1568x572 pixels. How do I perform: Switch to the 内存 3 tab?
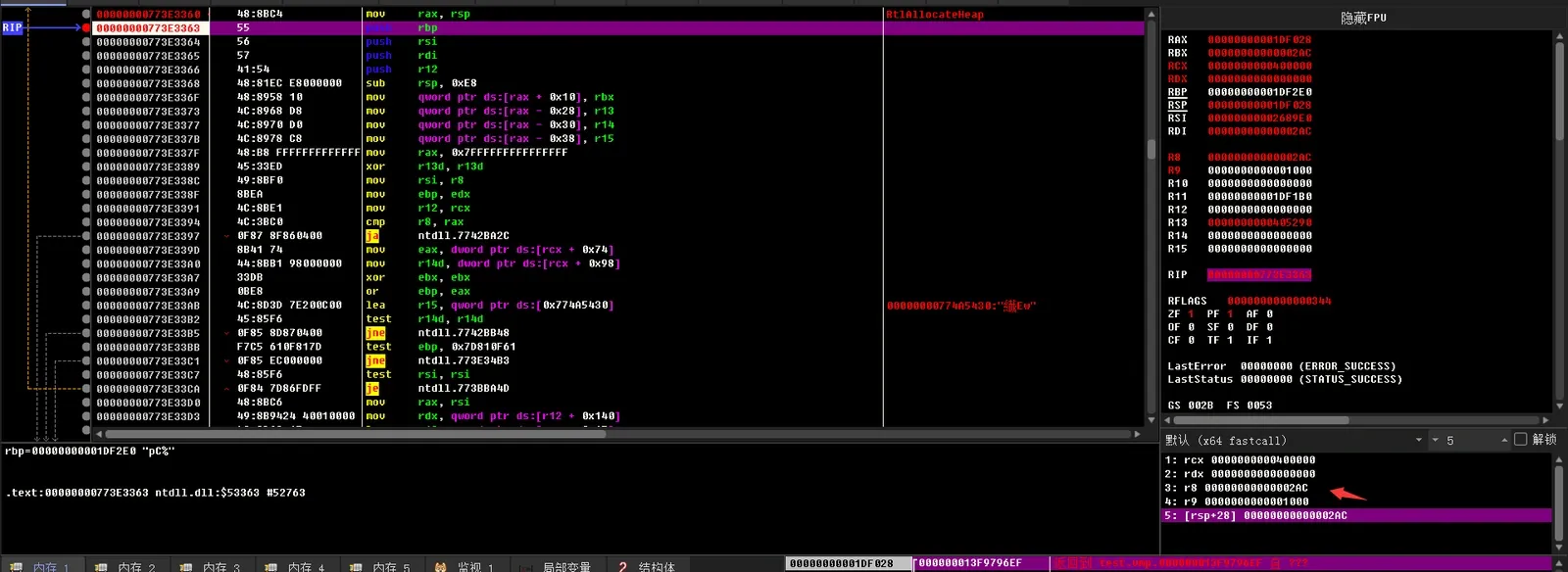[212, 567]
